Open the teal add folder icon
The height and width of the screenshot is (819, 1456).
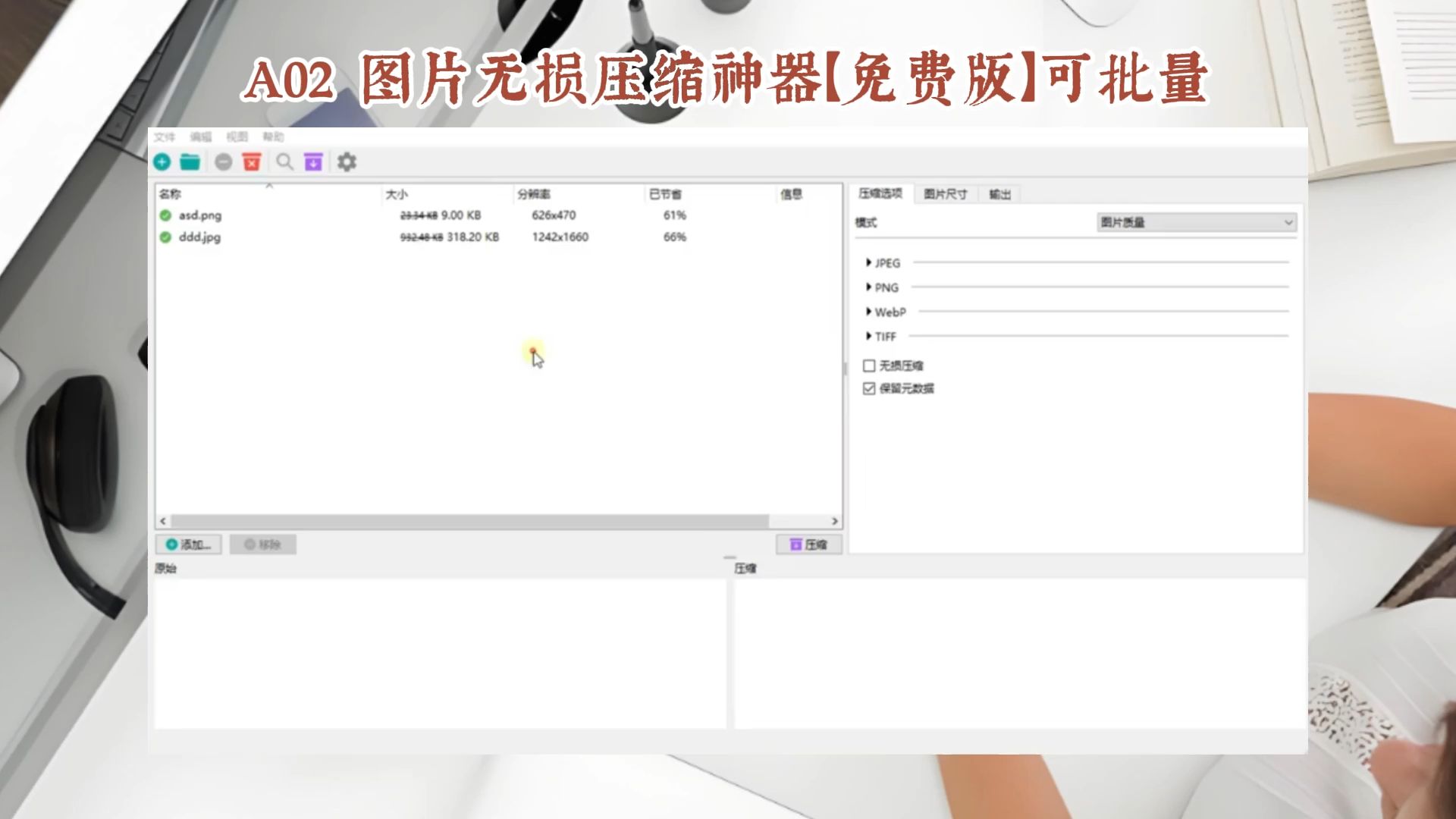pyautogui.click(x=190, y=162)
